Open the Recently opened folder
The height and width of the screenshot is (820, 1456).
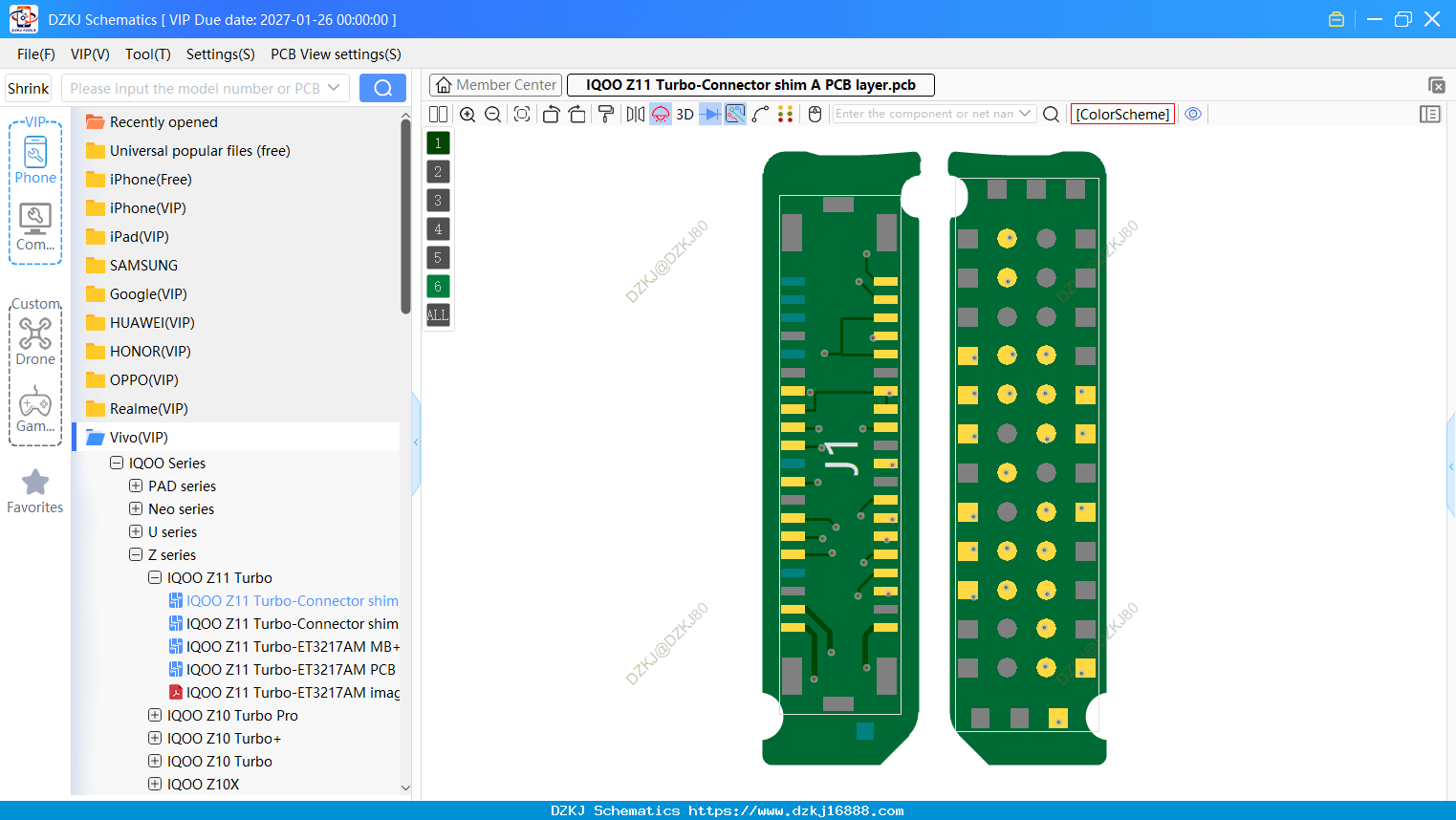163,122
